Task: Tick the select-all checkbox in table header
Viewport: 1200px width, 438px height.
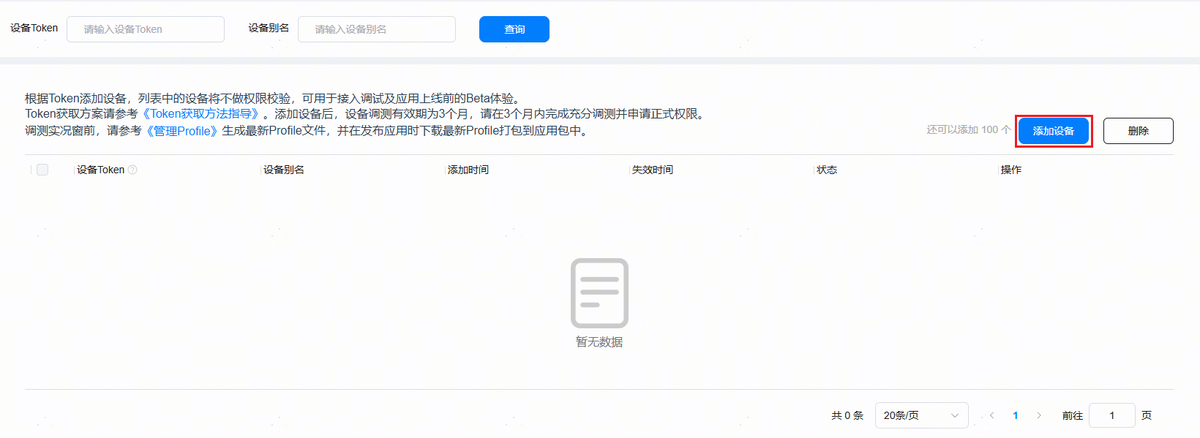Action: click(42, 170)
